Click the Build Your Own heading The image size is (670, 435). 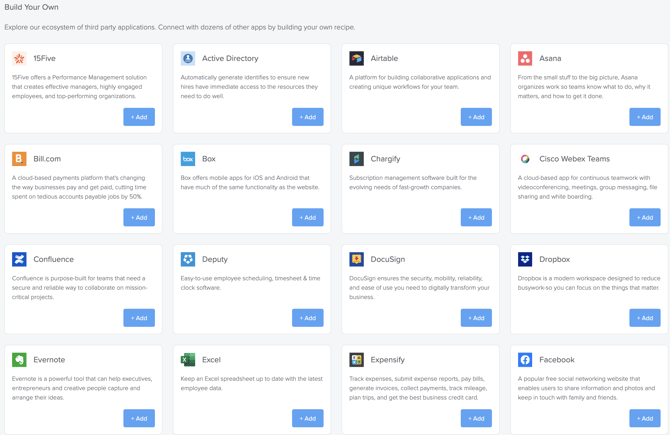tap(31, 7)
